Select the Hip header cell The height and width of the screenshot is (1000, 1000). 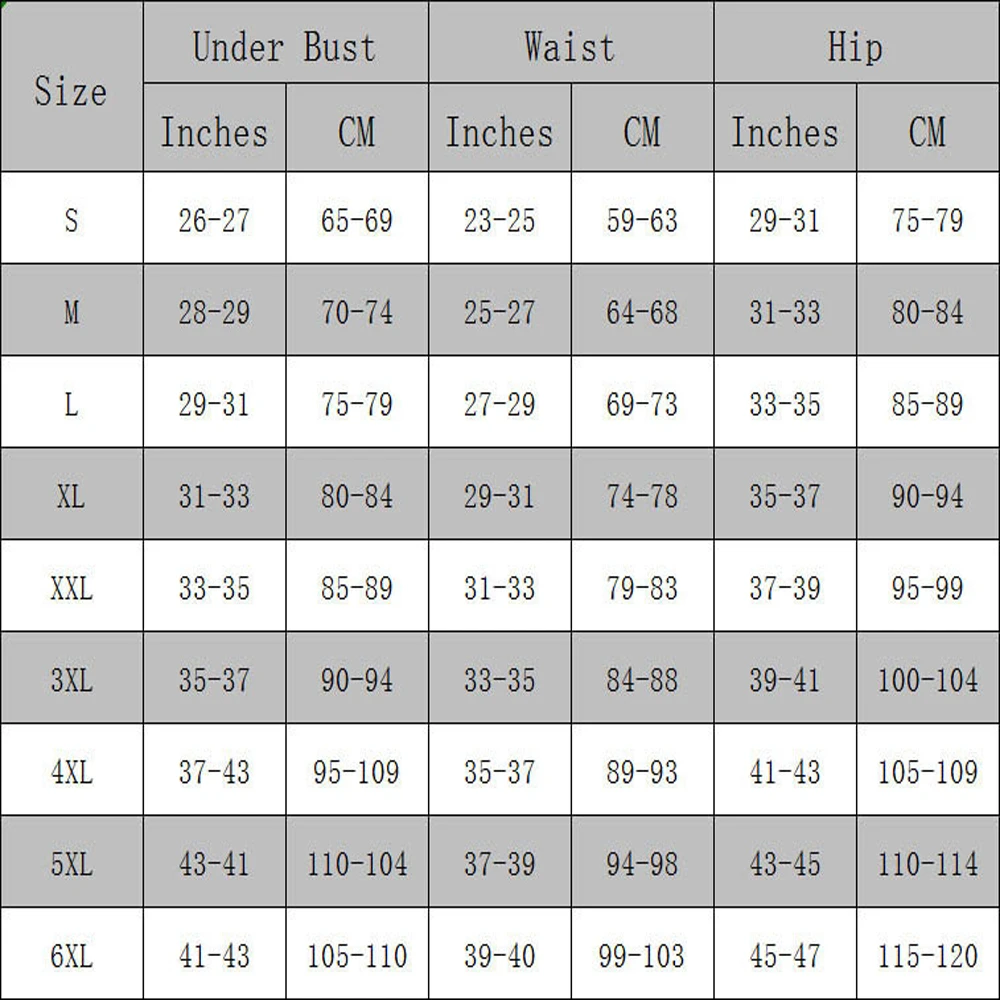point(855,47)
